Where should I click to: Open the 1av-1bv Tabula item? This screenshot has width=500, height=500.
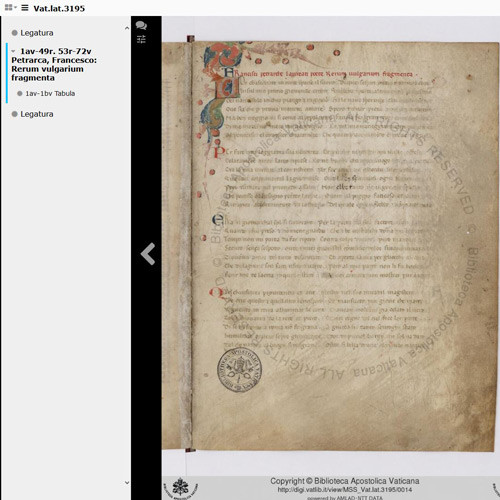[x=50, y=93]
